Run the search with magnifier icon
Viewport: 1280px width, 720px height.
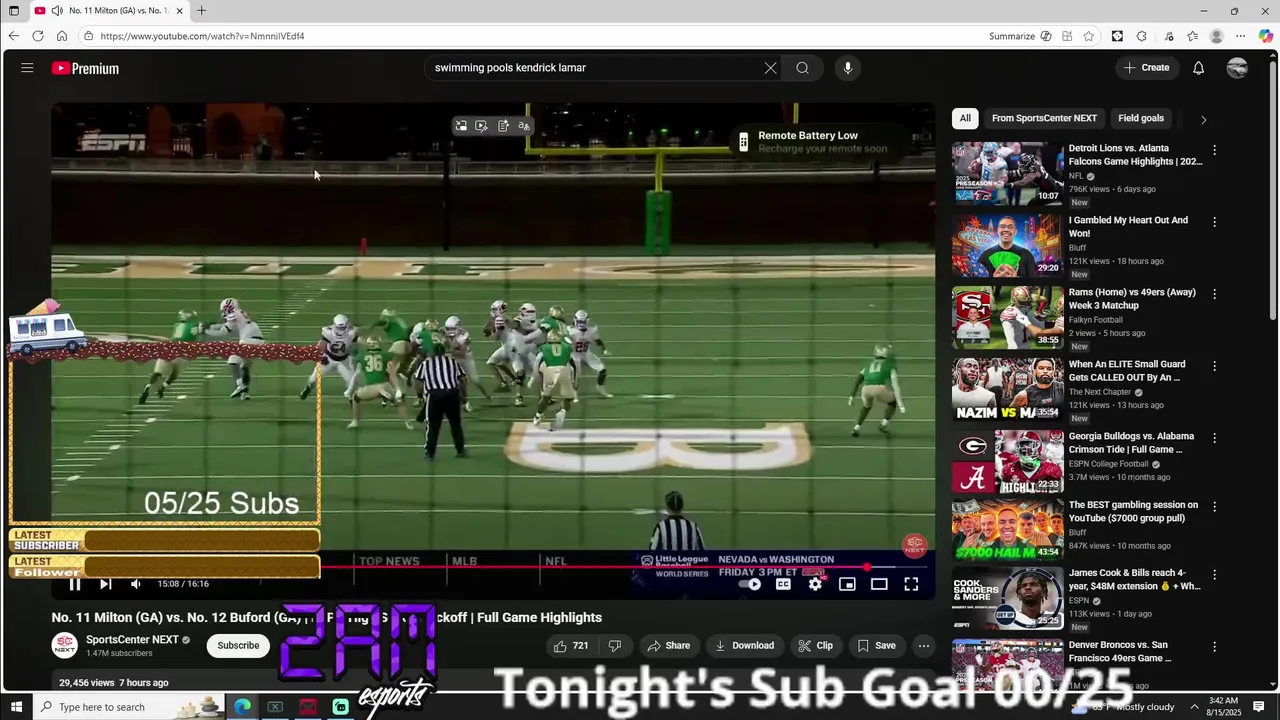(802, 68)
